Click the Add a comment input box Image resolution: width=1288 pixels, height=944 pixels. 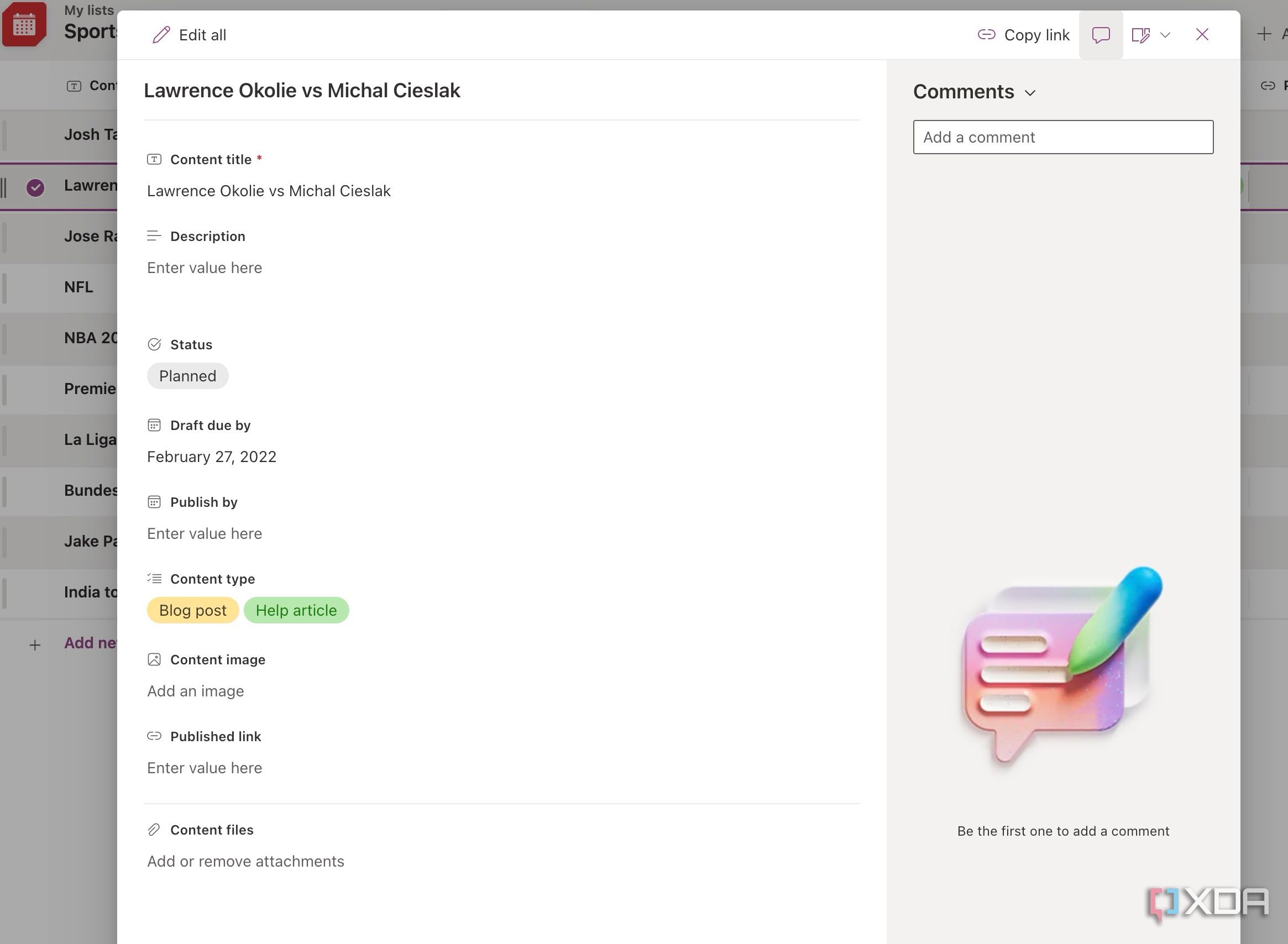1062,137
